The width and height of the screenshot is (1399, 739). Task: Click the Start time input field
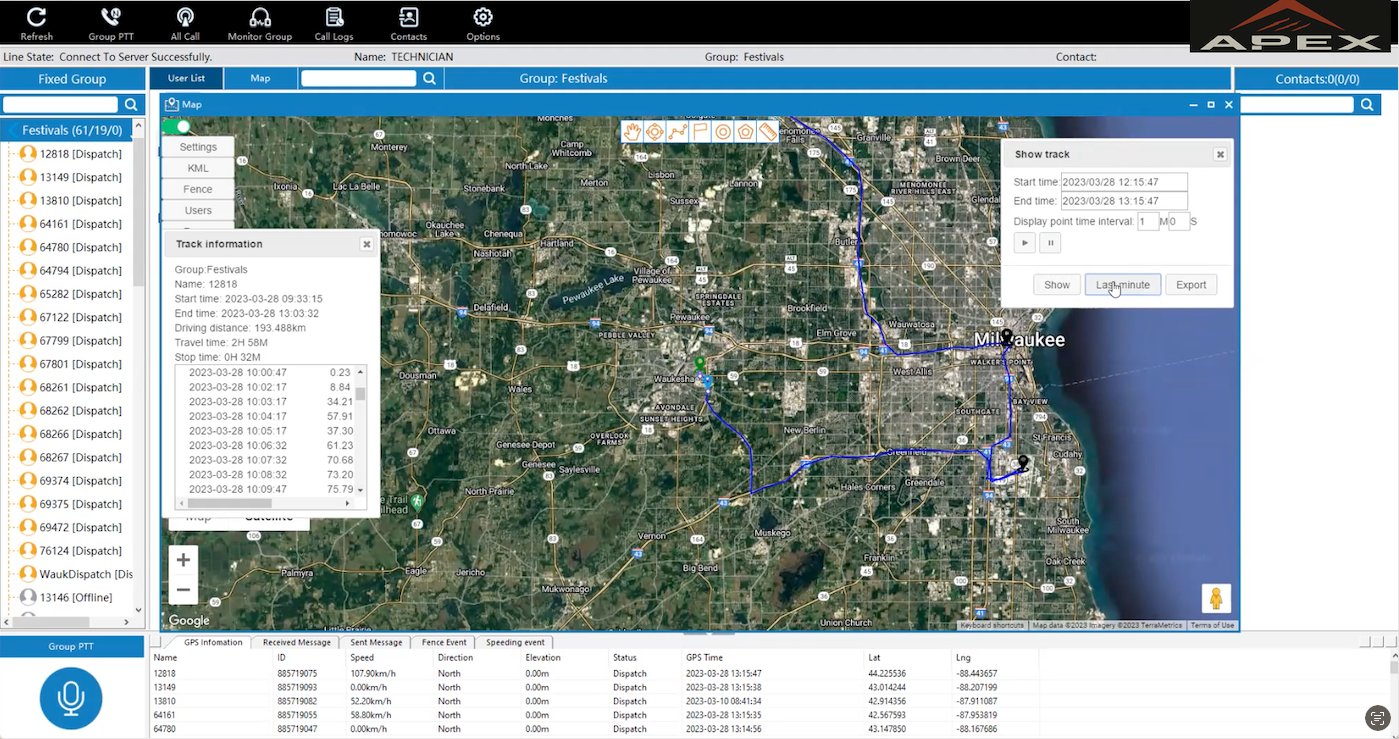1124,182
